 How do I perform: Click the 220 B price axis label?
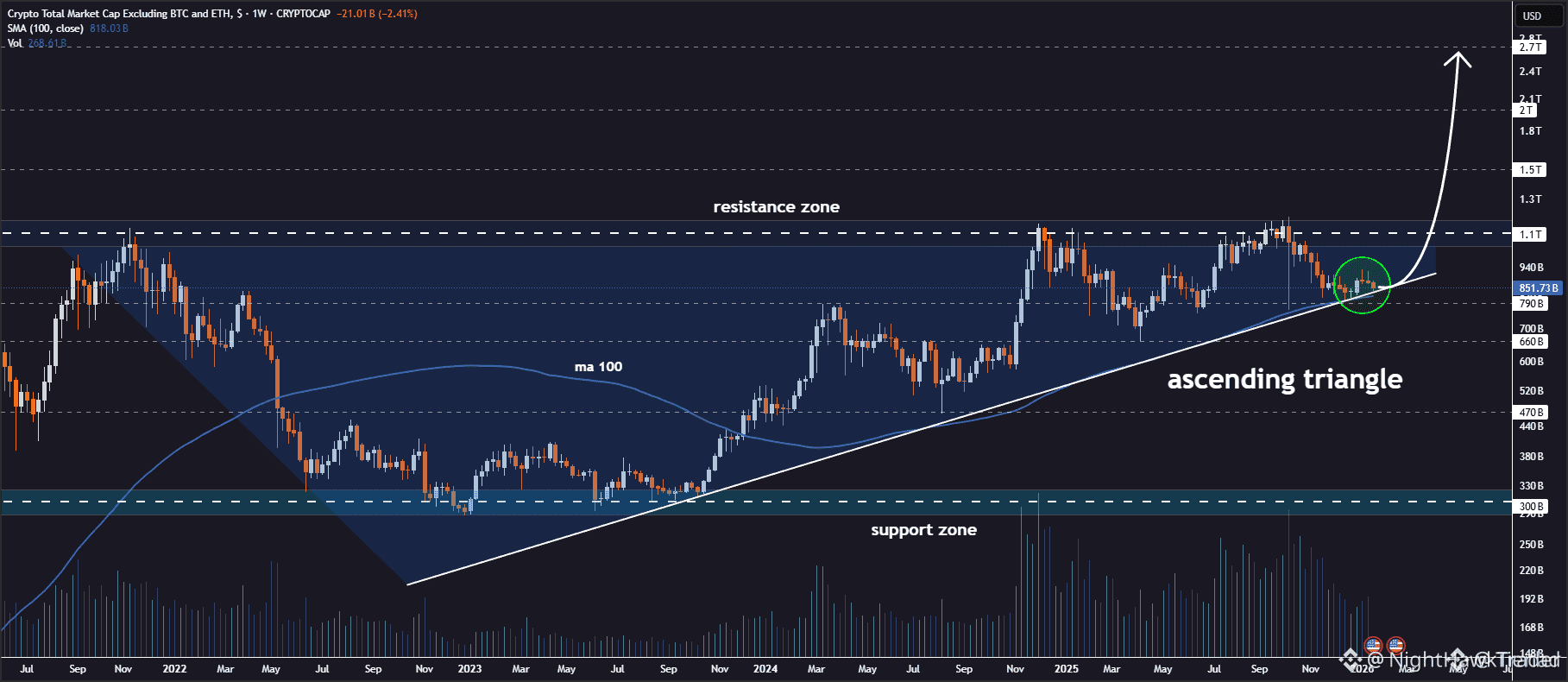1531,571
